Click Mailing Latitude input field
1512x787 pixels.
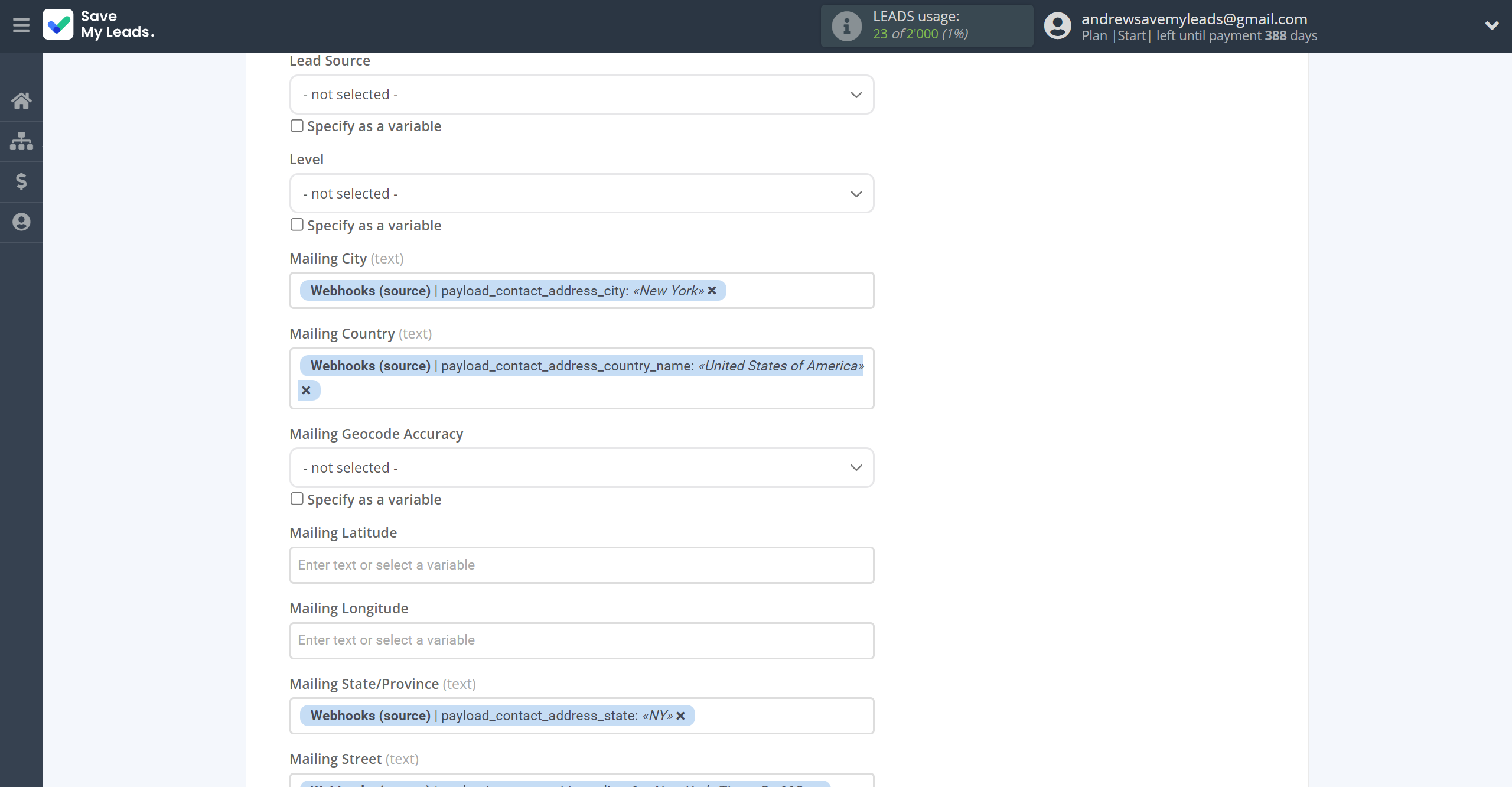click(x=581, y=564)
